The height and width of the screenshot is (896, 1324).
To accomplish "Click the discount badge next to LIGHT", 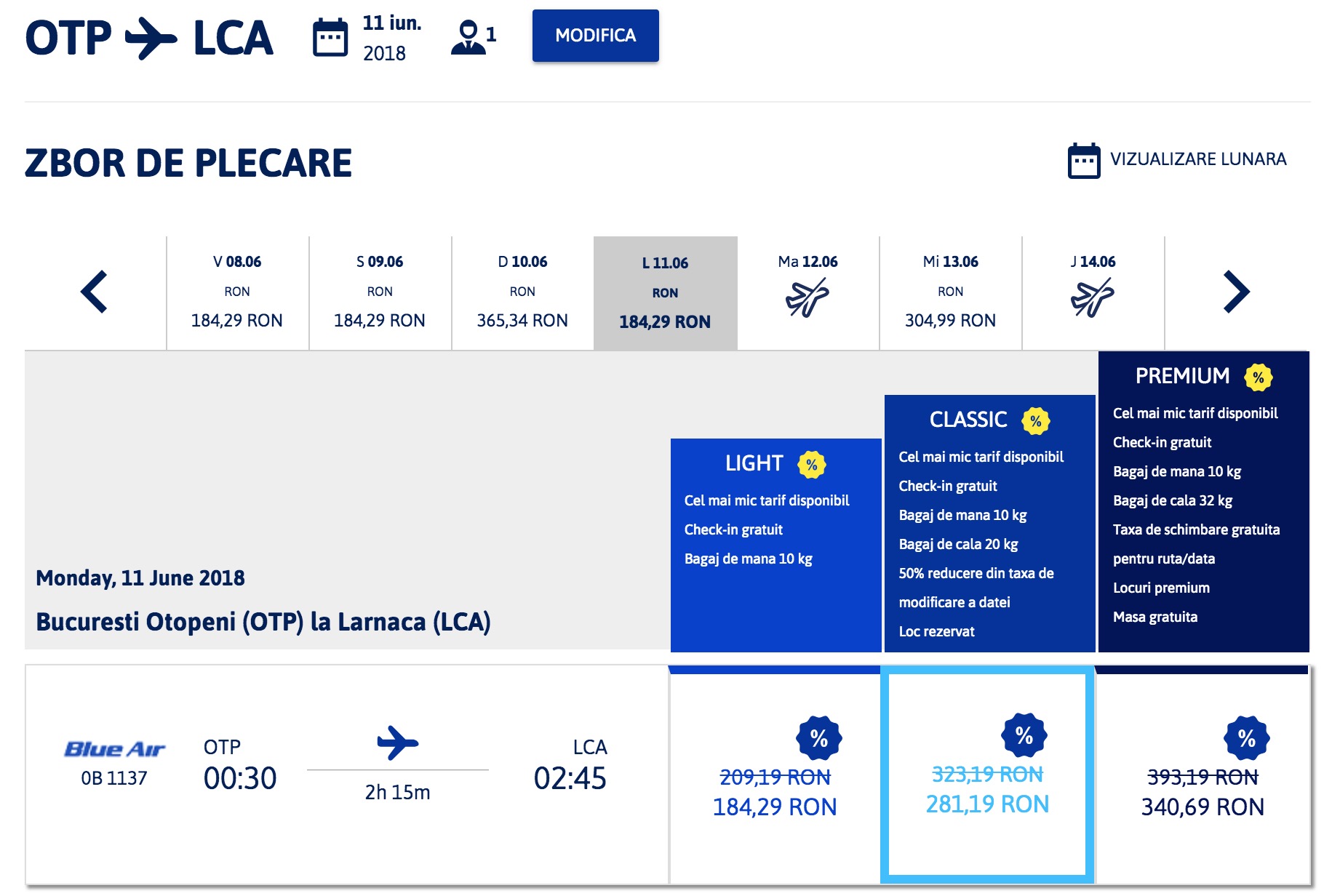I will (x=812, y=464).
